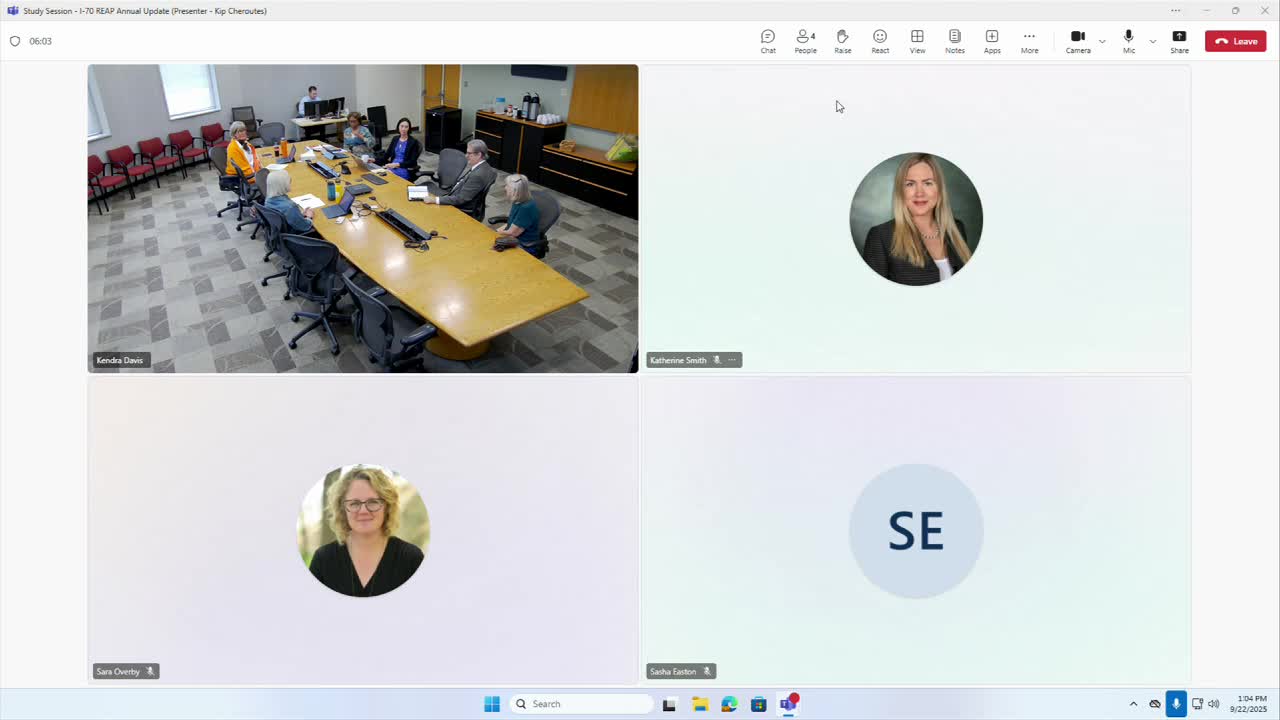Screen dimensions: 1280x720
Task: Click the microphone icon in system tray
Action: [1176, 704]
